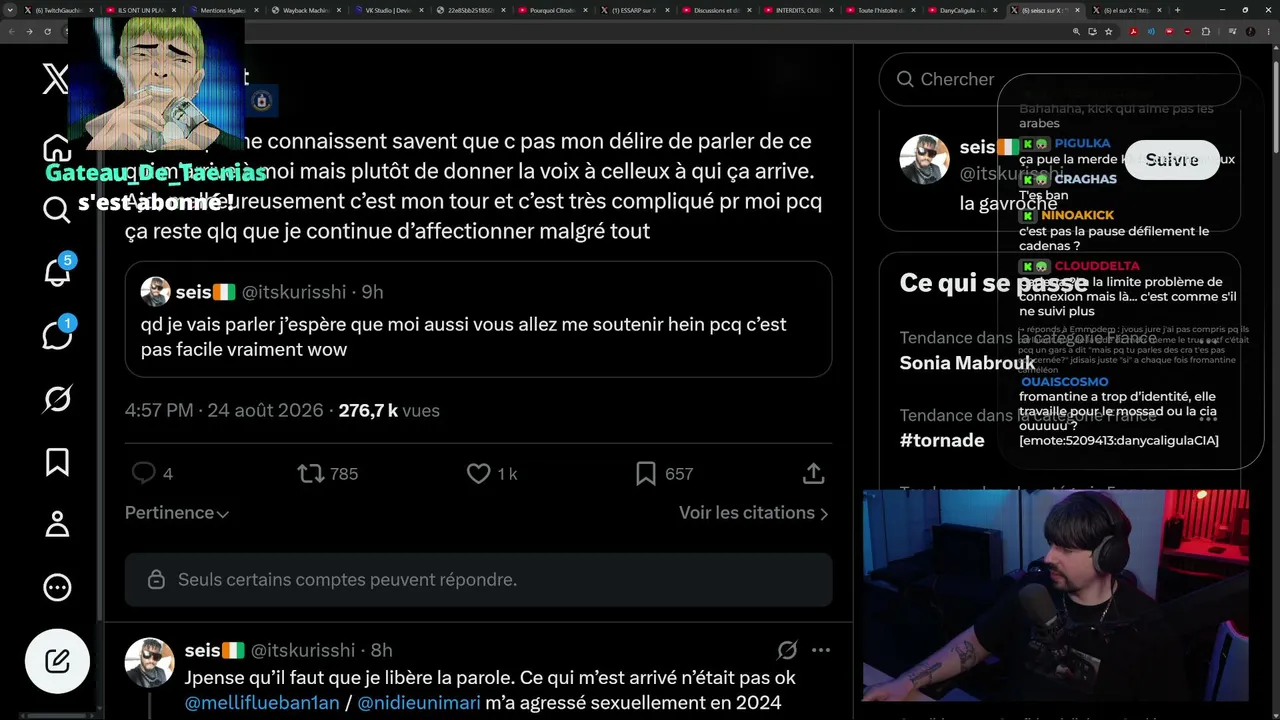Viewport: 1280px width, 720px height.
Task: Open the Home timeline icon
Action: click(x=57, y=149)
